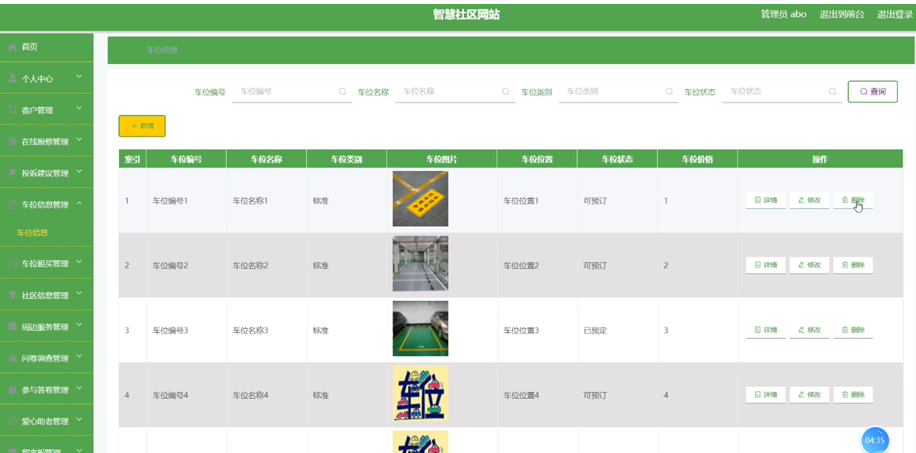
Task: Click 管理员 abo in the header
Action: click(x=783, y=15)
